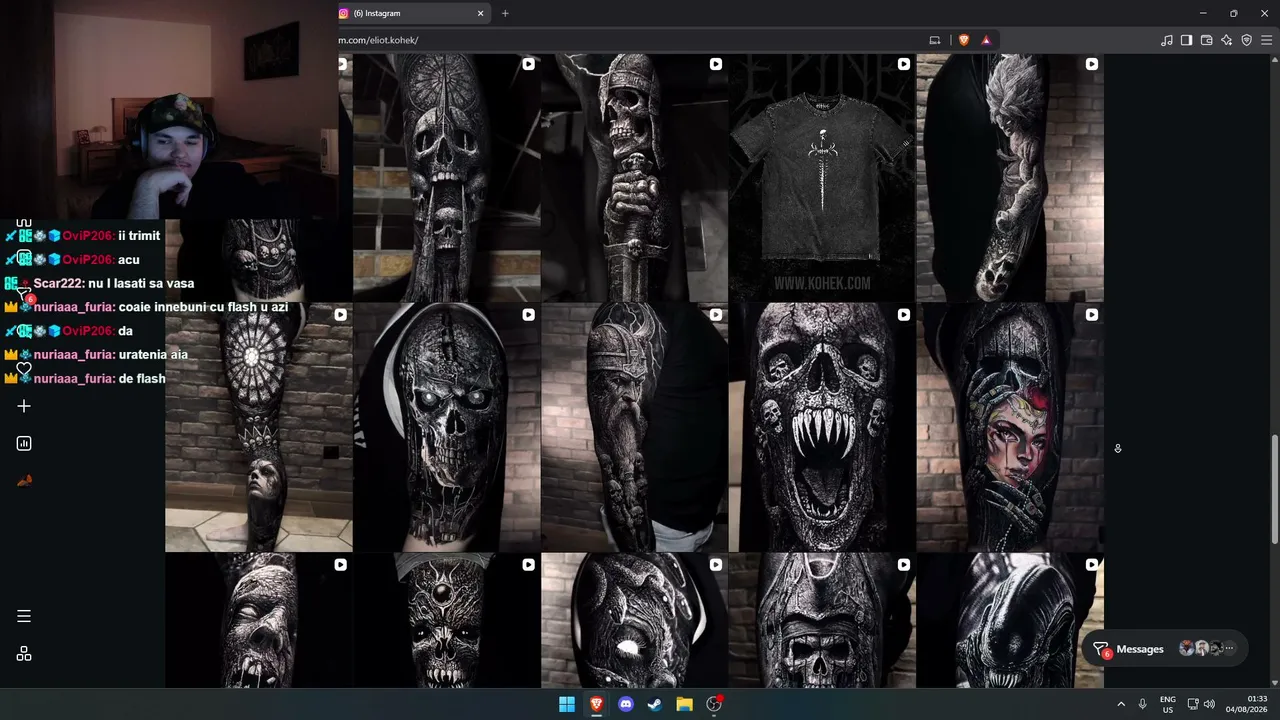Viewport: 1280px width, 720px height.
Task: Open the helmeted skull with sword reel
Action: coord(634,177)
